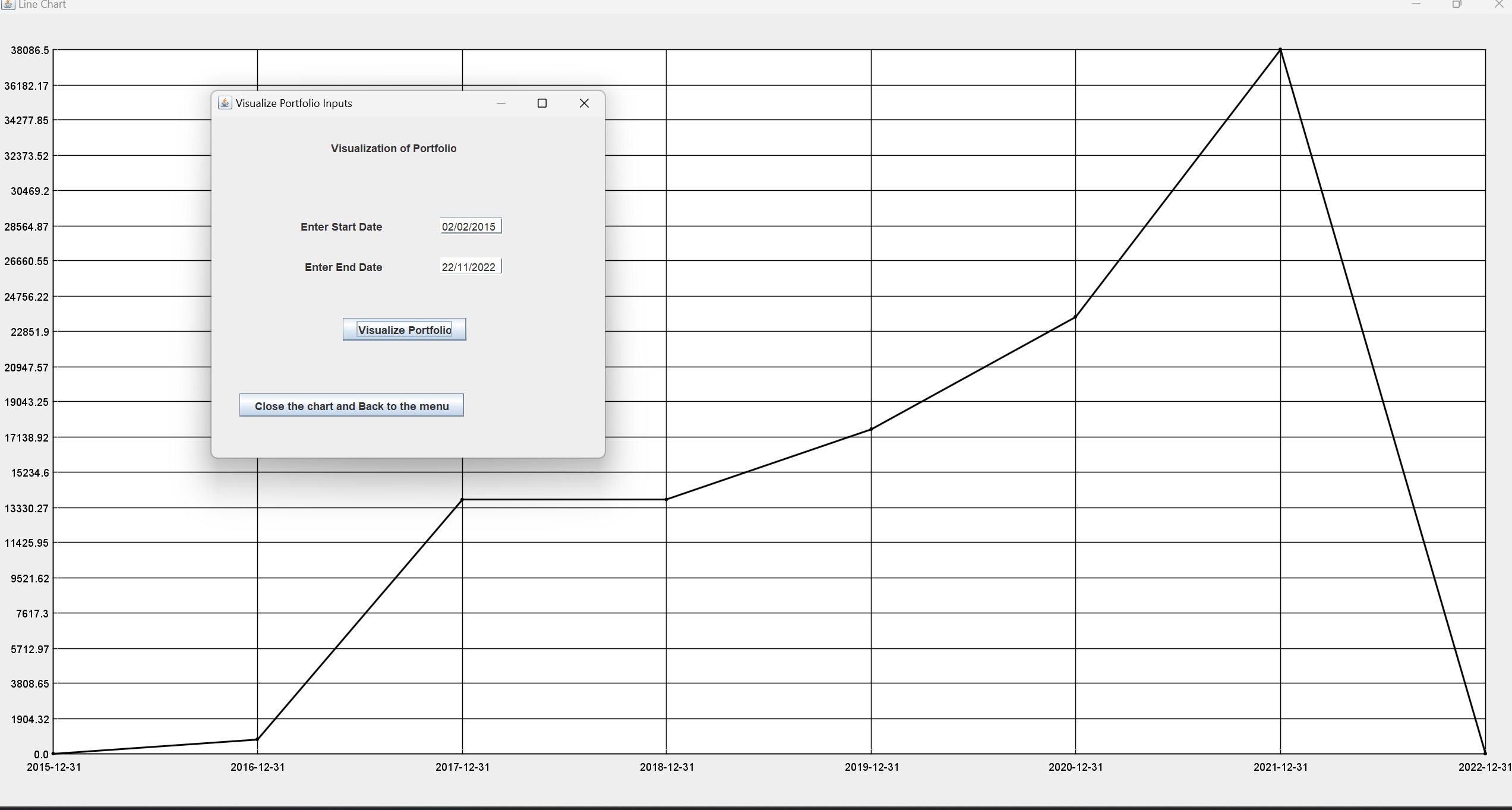Viewport: 1512px width, 810px height.
Task: Click the line endpoint at 2022-12-31
Action: pyautogui.click(x=1485, y=753)
